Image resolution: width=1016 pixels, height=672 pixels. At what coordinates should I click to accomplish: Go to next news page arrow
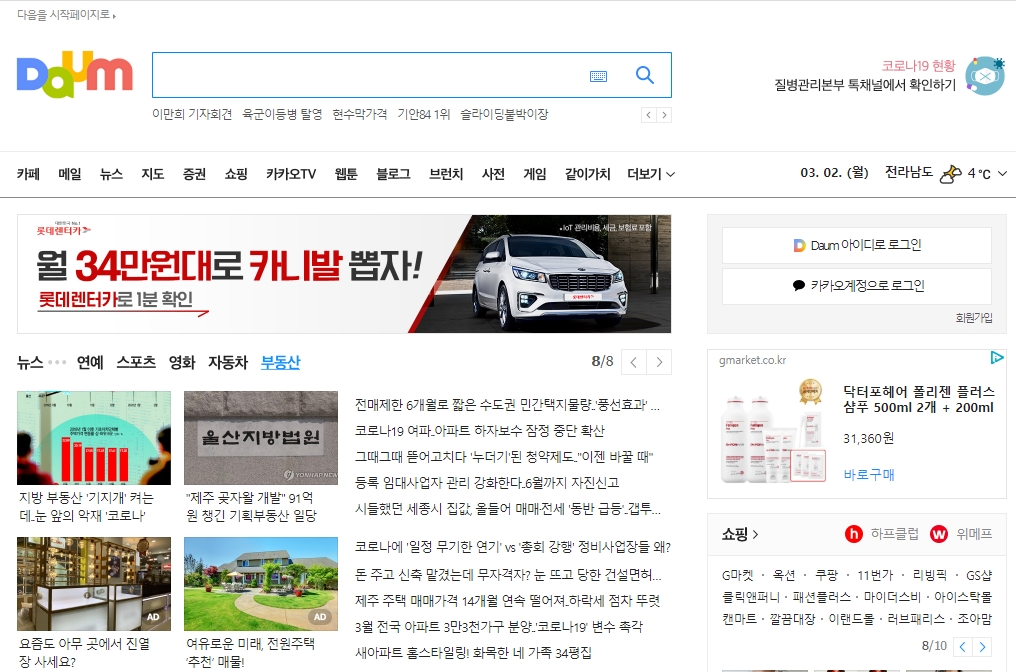point(659,362)
